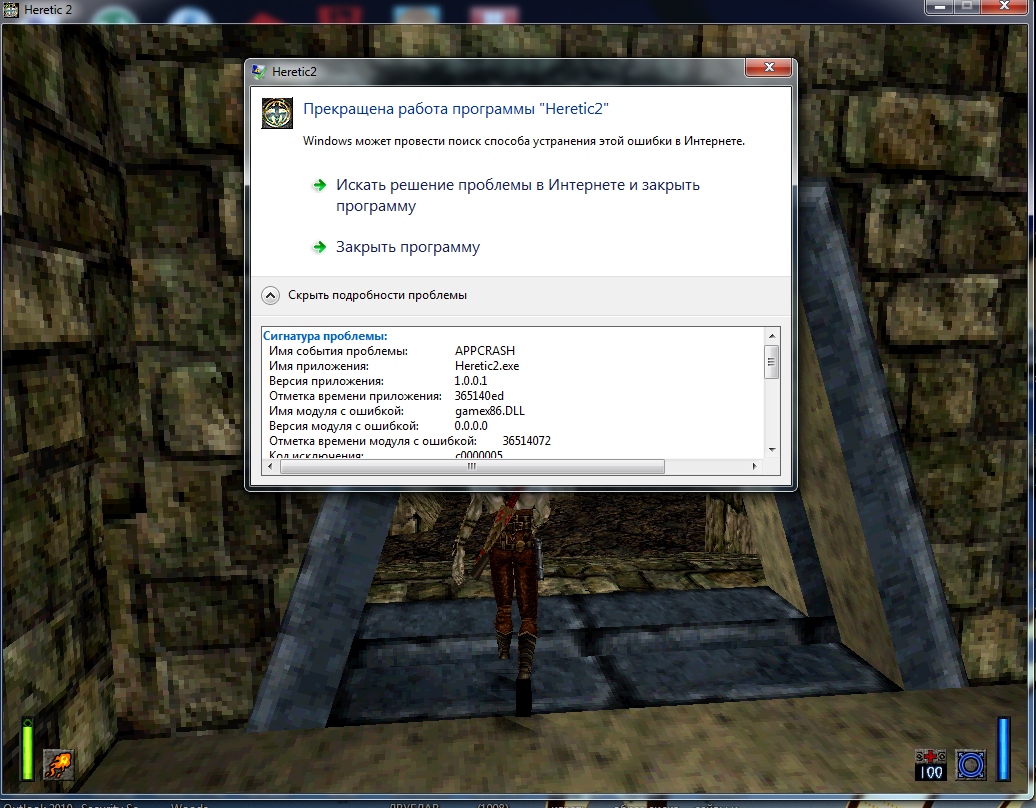Viewport: 1036px width, 808px height.
Task: Maximize the Heretic 2 game window
Action: point(967,7)
